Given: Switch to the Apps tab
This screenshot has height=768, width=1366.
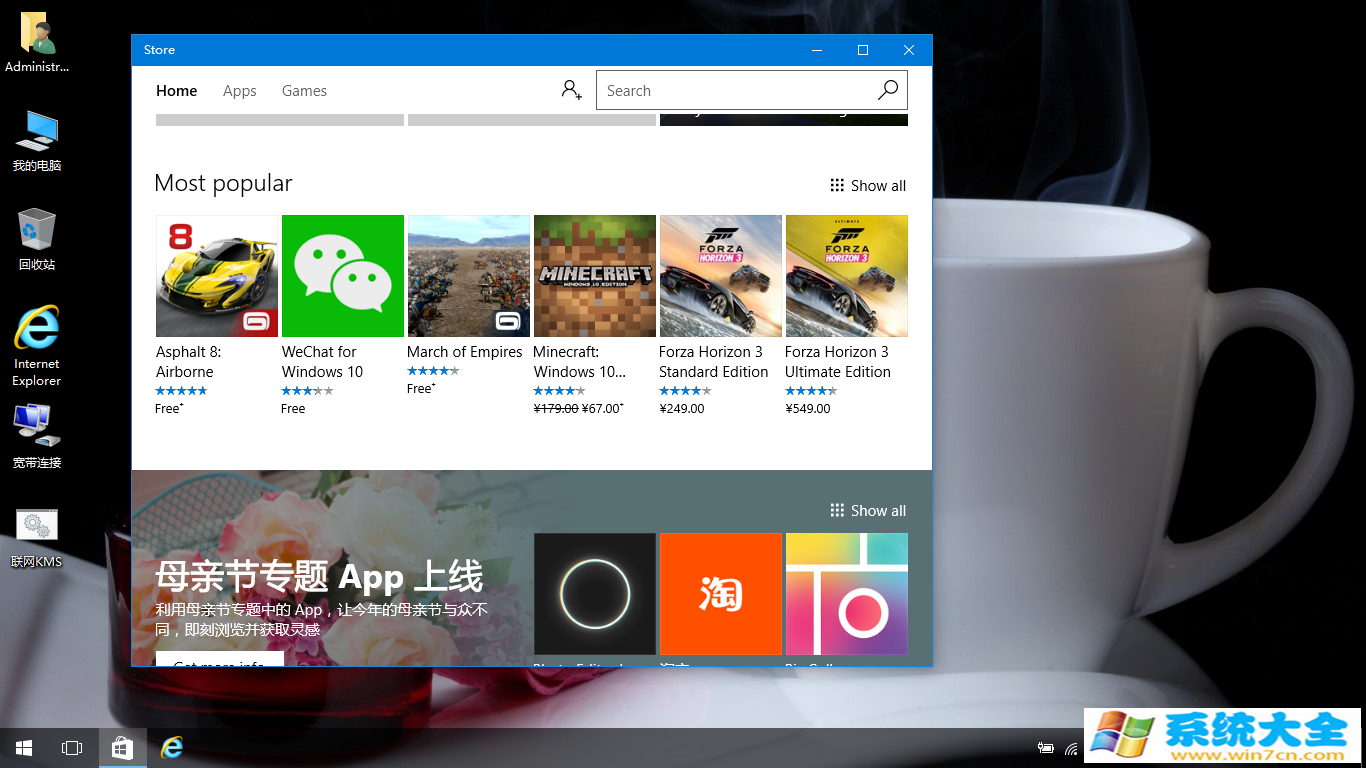Looking at the screenshot, I should coord(239,90).
